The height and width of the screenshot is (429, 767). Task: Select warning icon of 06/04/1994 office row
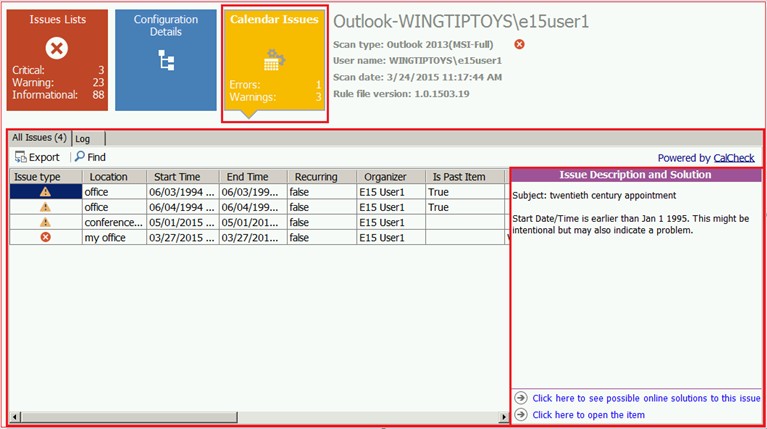point(45,207)
